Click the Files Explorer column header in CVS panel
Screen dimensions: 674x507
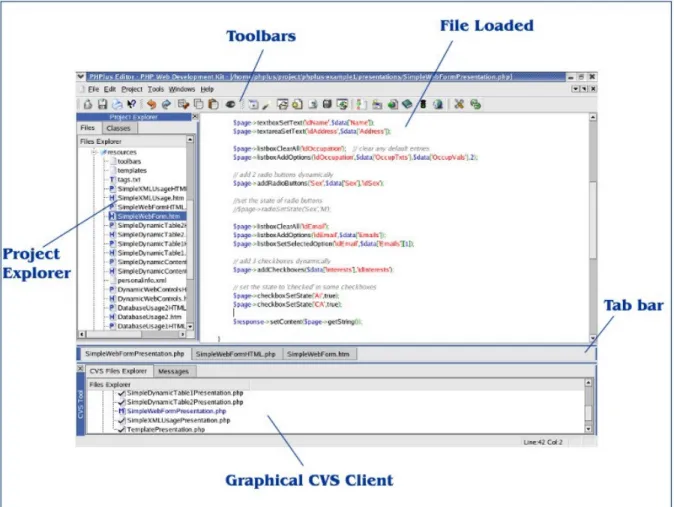pyautogui.click(x=168, y=384)
